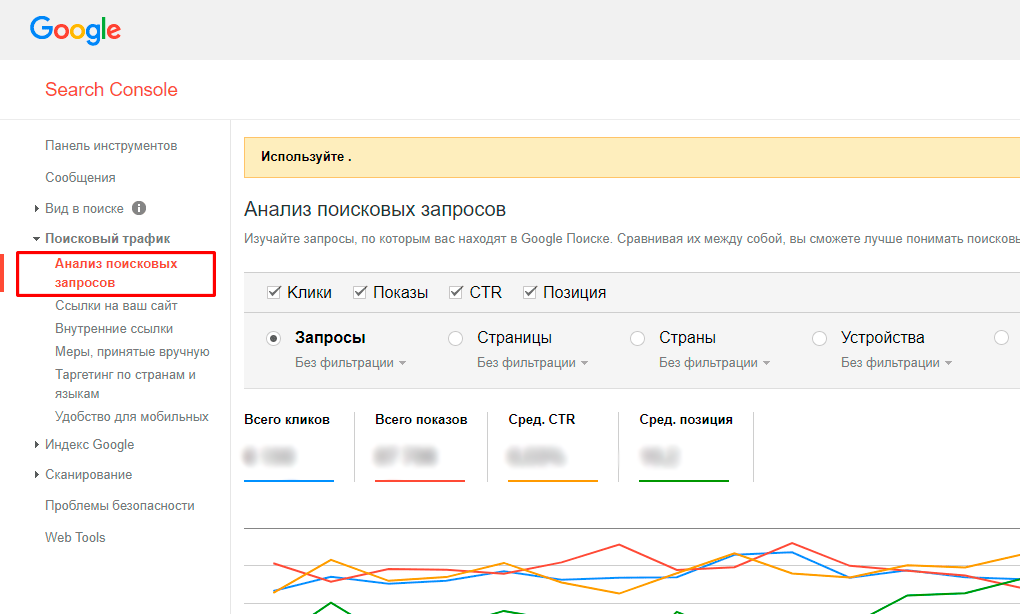This screenshot has height=614, width=1020.
Task: Open the Search Console home link
Action: pyautogui.click(x=111, y=90)
